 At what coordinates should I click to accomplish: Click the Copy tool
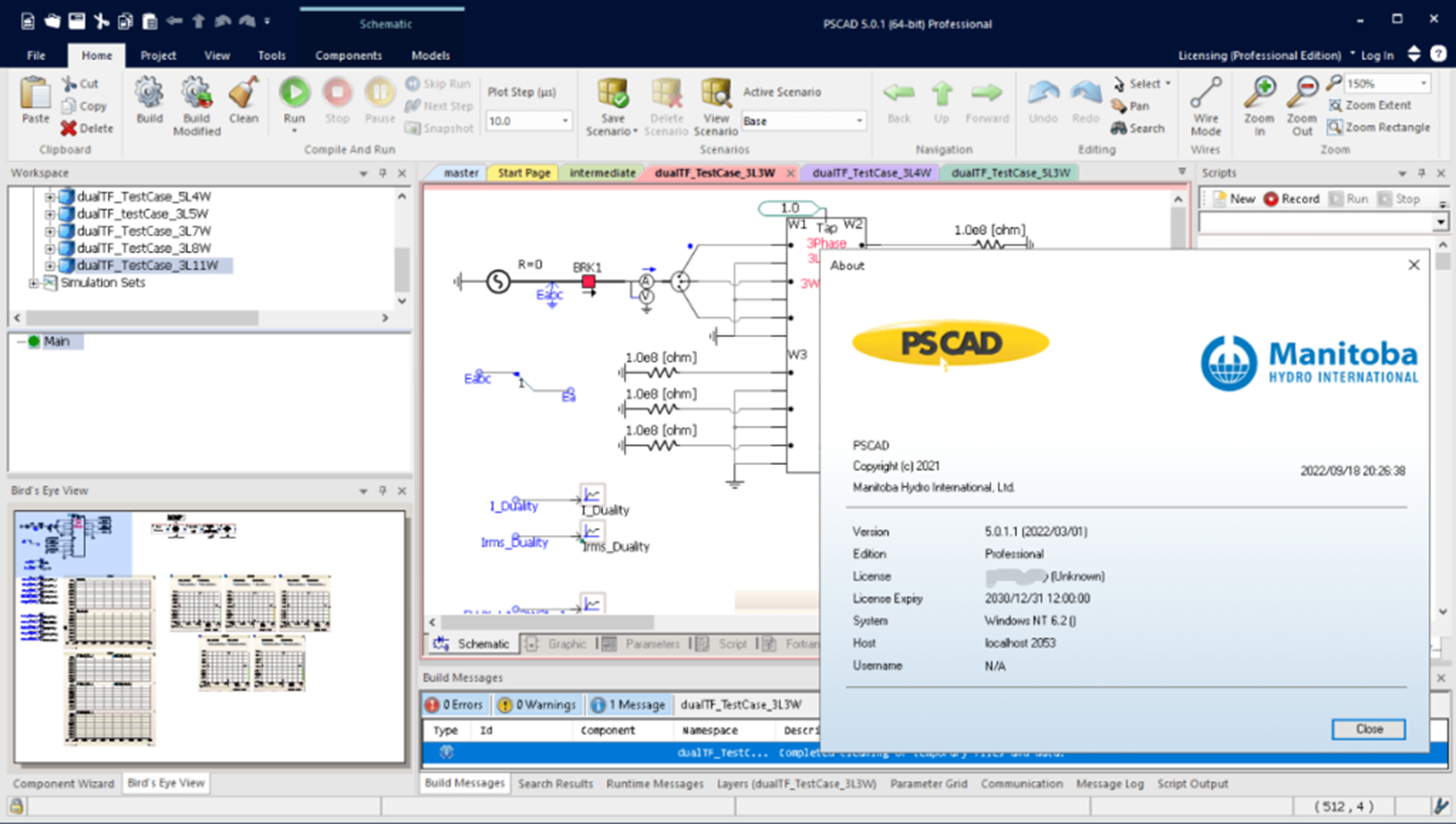pyautogui.click(x=84, y=106)
